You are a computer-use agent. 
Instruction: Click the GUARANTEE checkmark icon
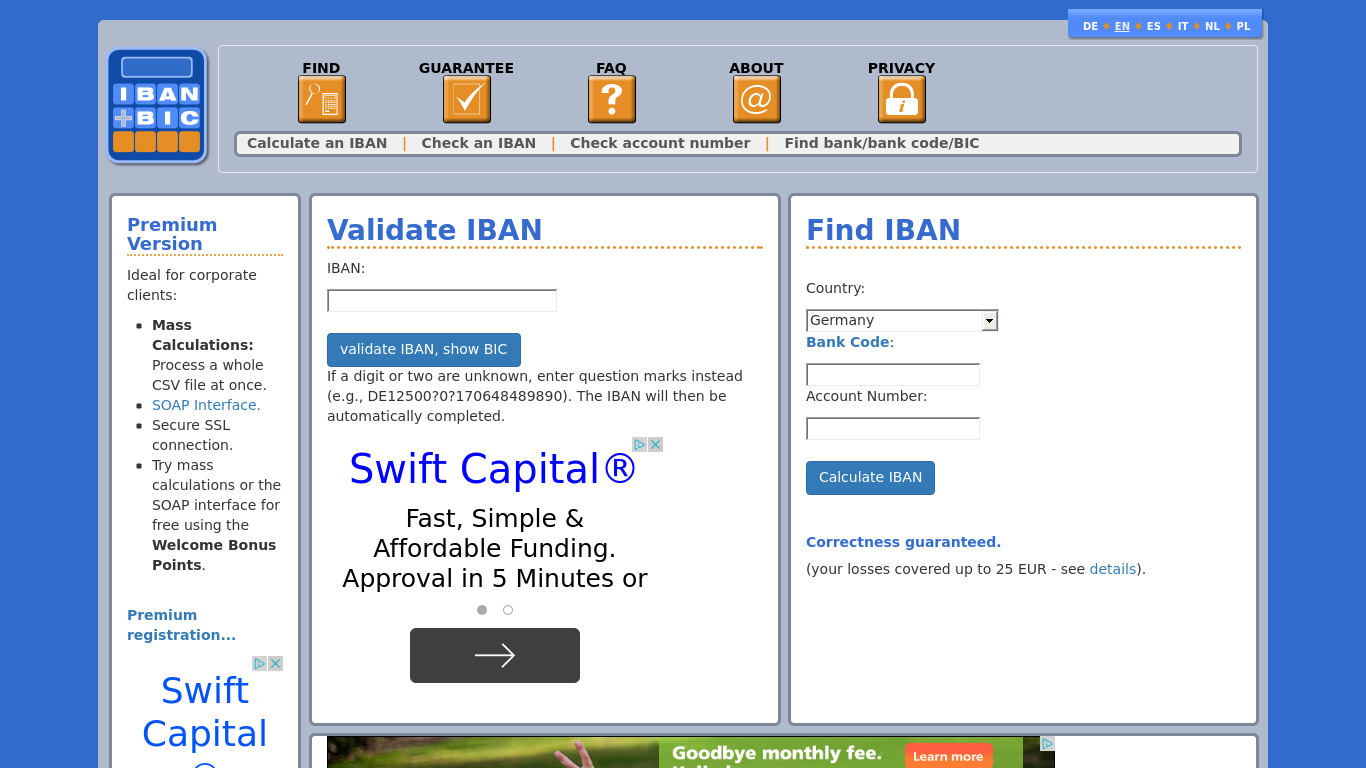click(x=466, y=98)
